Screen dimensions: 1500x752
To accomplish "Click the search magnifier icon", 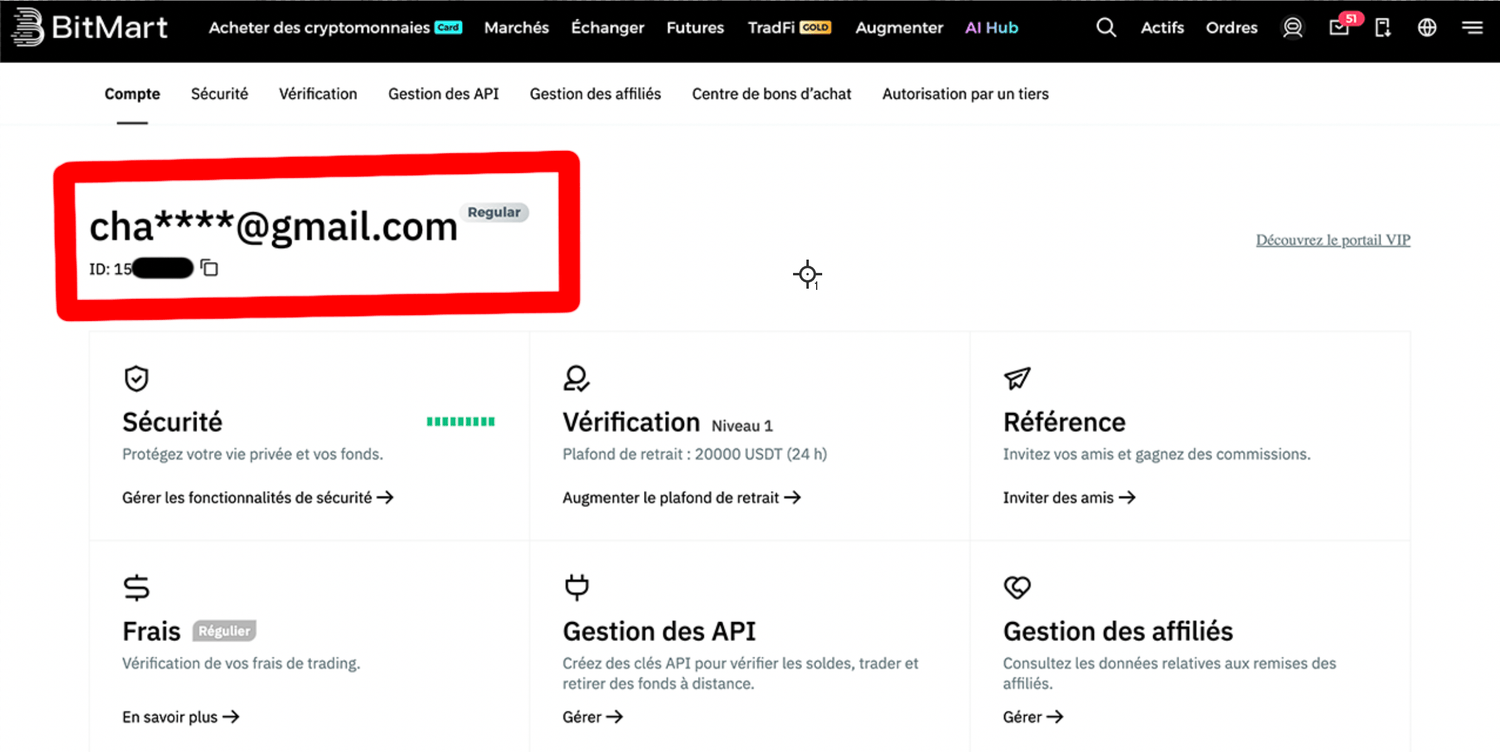I will [x=1106, y=28].
